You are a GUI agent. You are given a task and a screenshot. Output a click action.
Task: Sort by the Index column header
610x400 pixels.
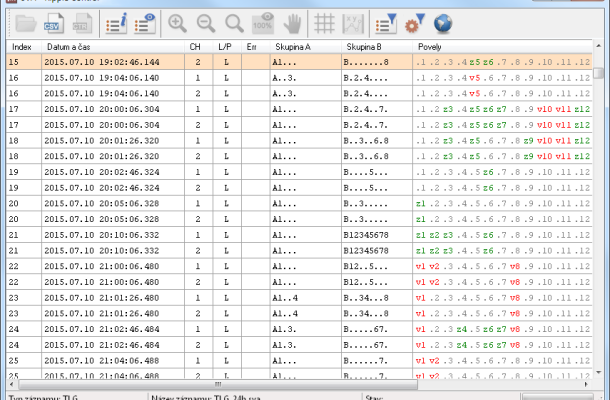22,46
